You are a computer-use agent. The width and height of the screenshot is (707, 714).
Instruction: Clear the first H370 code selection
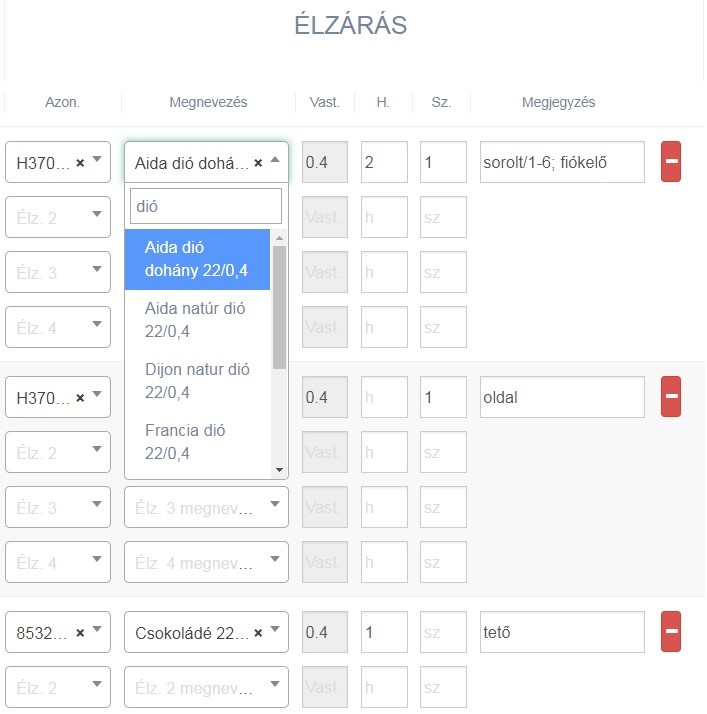point(80,163)
